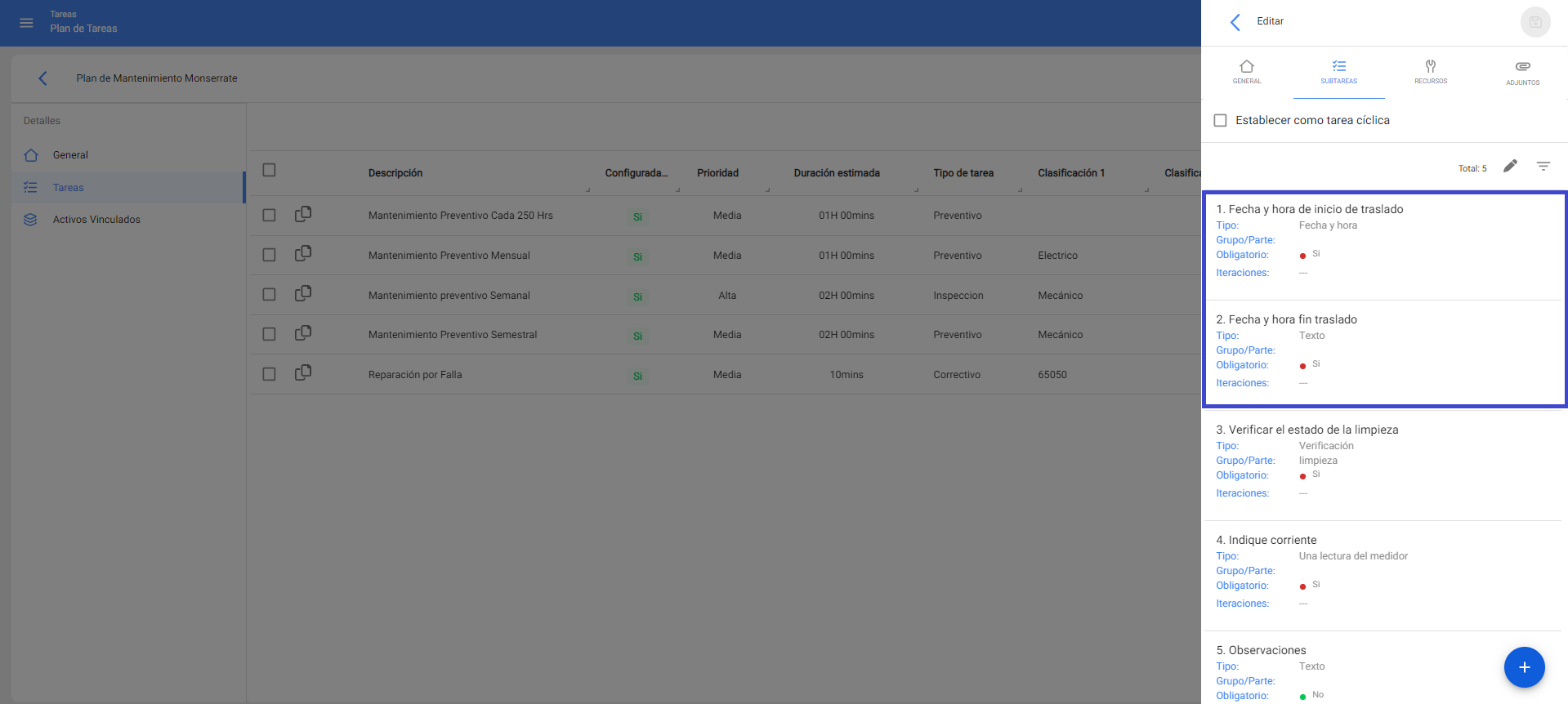Click the pencil edit icon near Total
This screenshot has height=704, width=1568.
pos(1510,167)
